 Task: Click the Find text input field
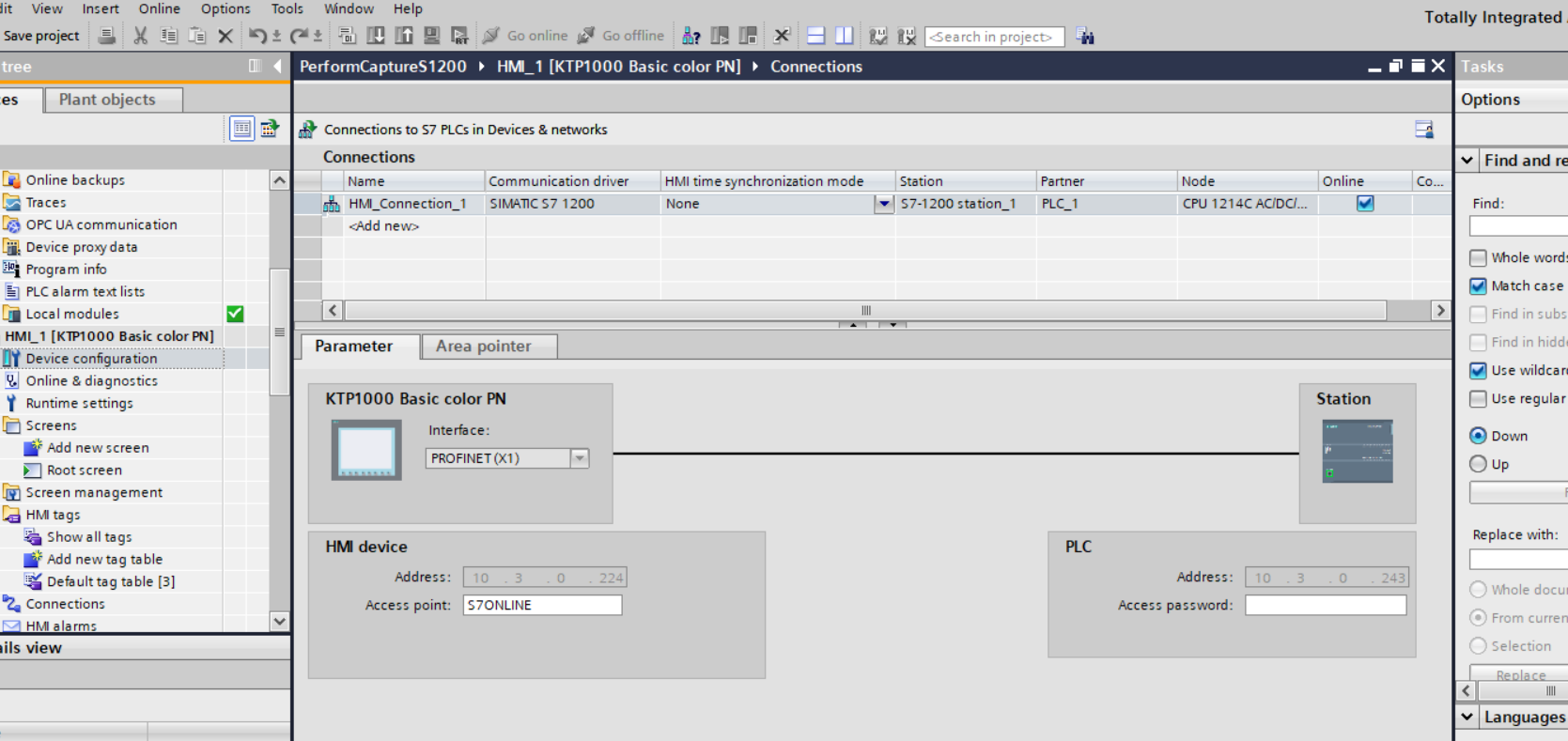tap(1518, 226)
